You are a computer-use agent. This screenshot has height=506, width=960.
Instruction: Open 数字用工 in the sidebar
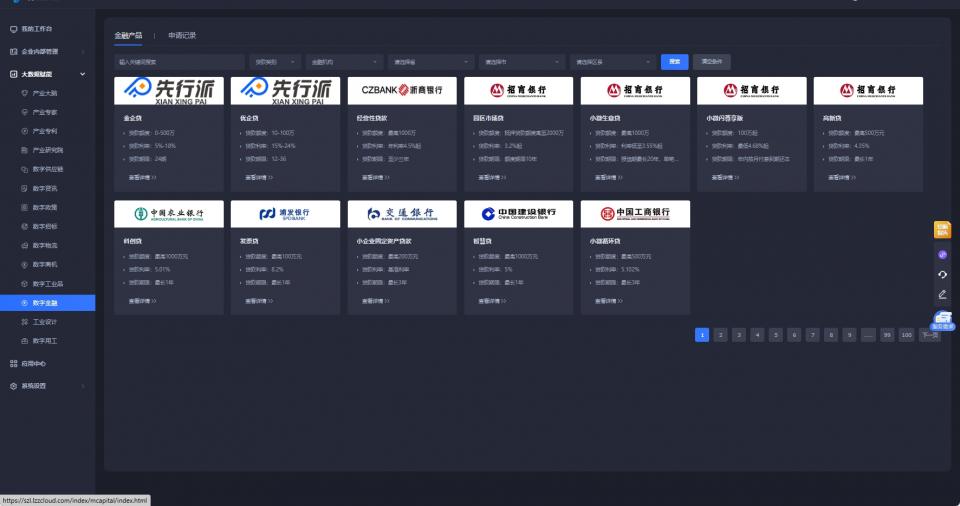pos(45,341)
